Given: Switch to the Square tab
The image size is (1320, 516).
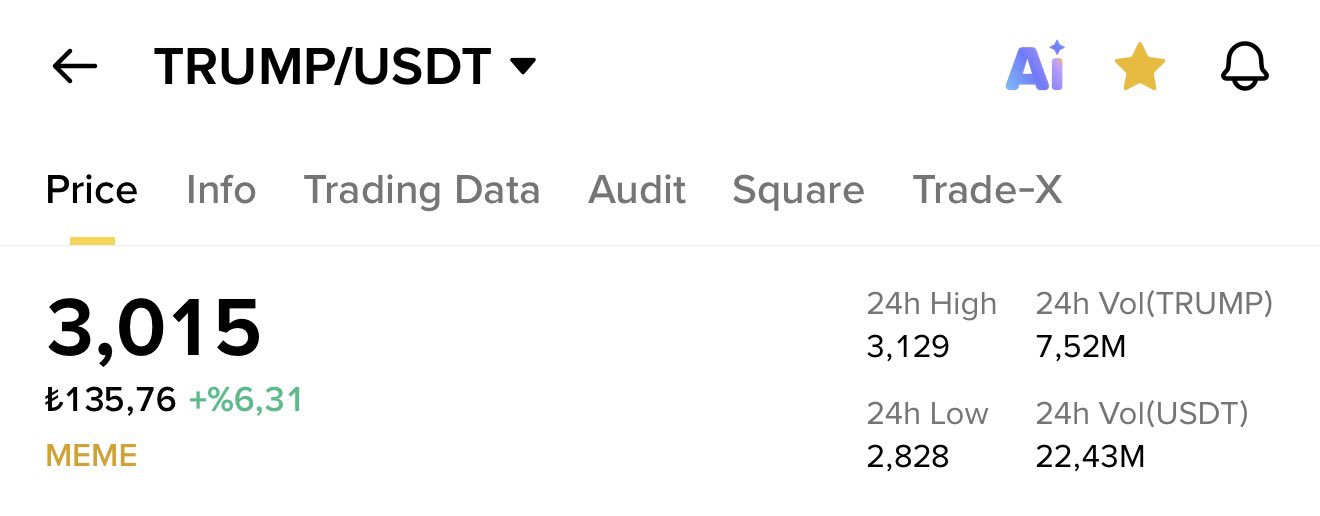Looking at the screenshot, I should pos(798,190).
